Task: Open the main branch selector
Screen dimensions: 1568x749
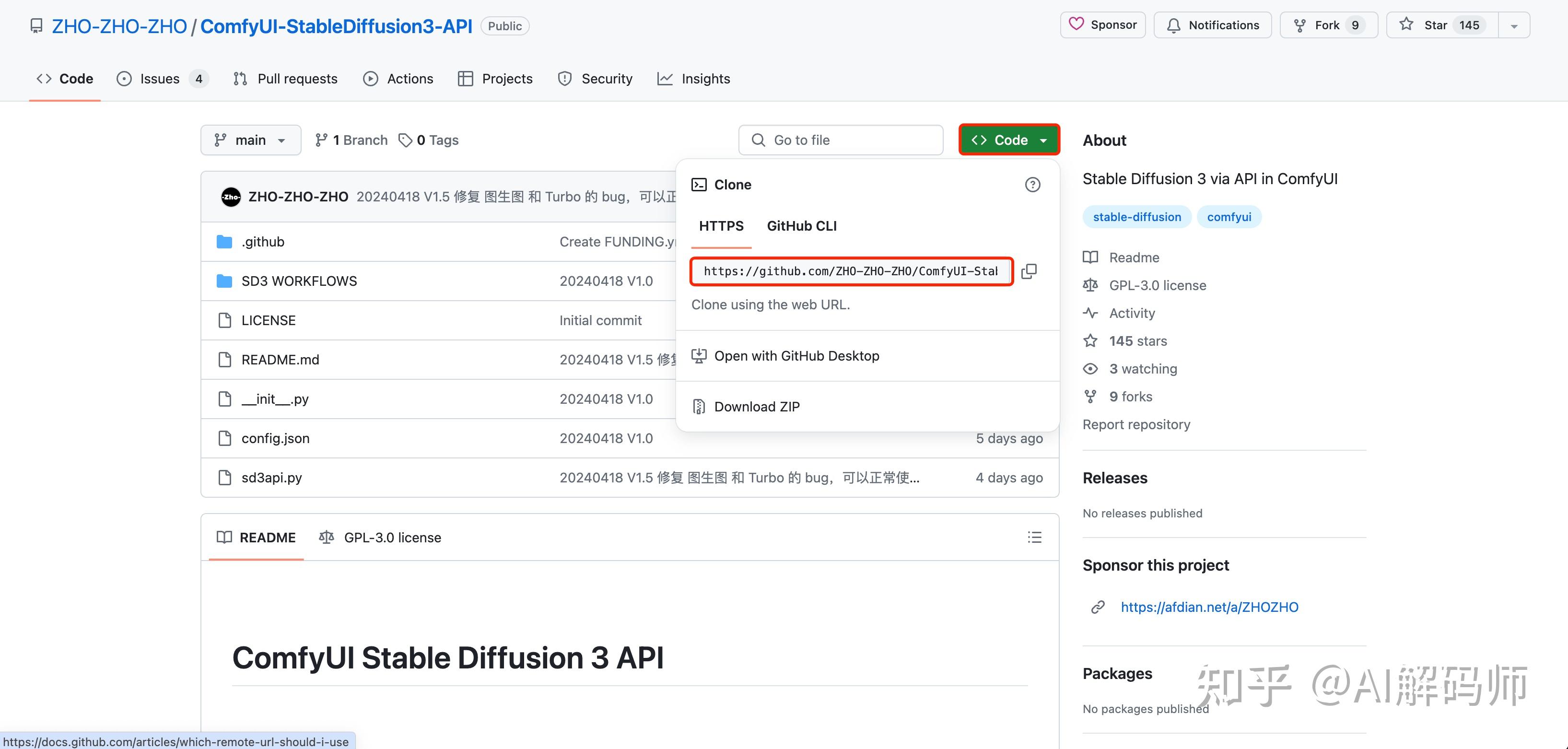Action: tap(250, 140)
